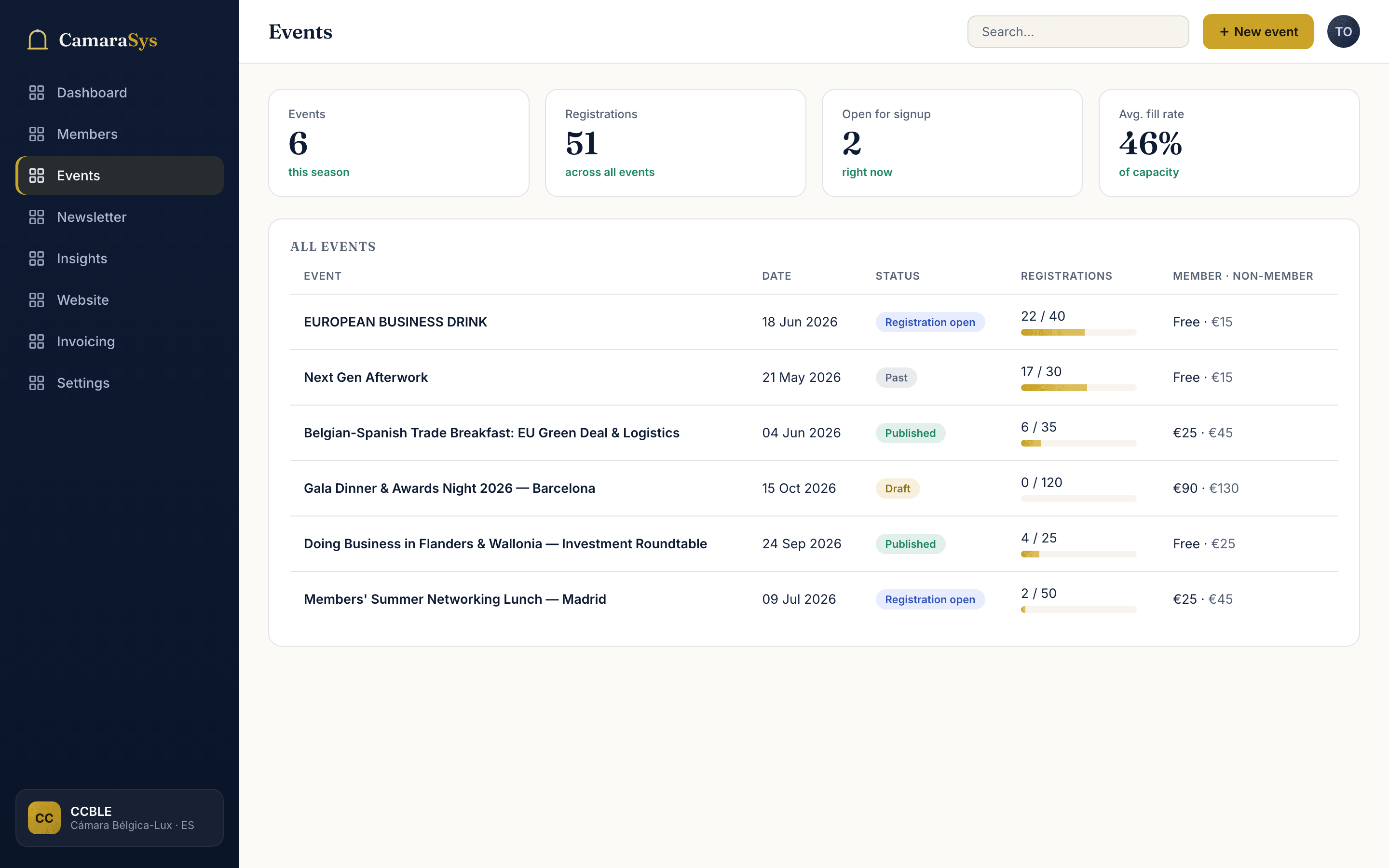The image size is (1389, 868).
Task: Click the Website grid icon in sidebar
Action: click(37, 299)
